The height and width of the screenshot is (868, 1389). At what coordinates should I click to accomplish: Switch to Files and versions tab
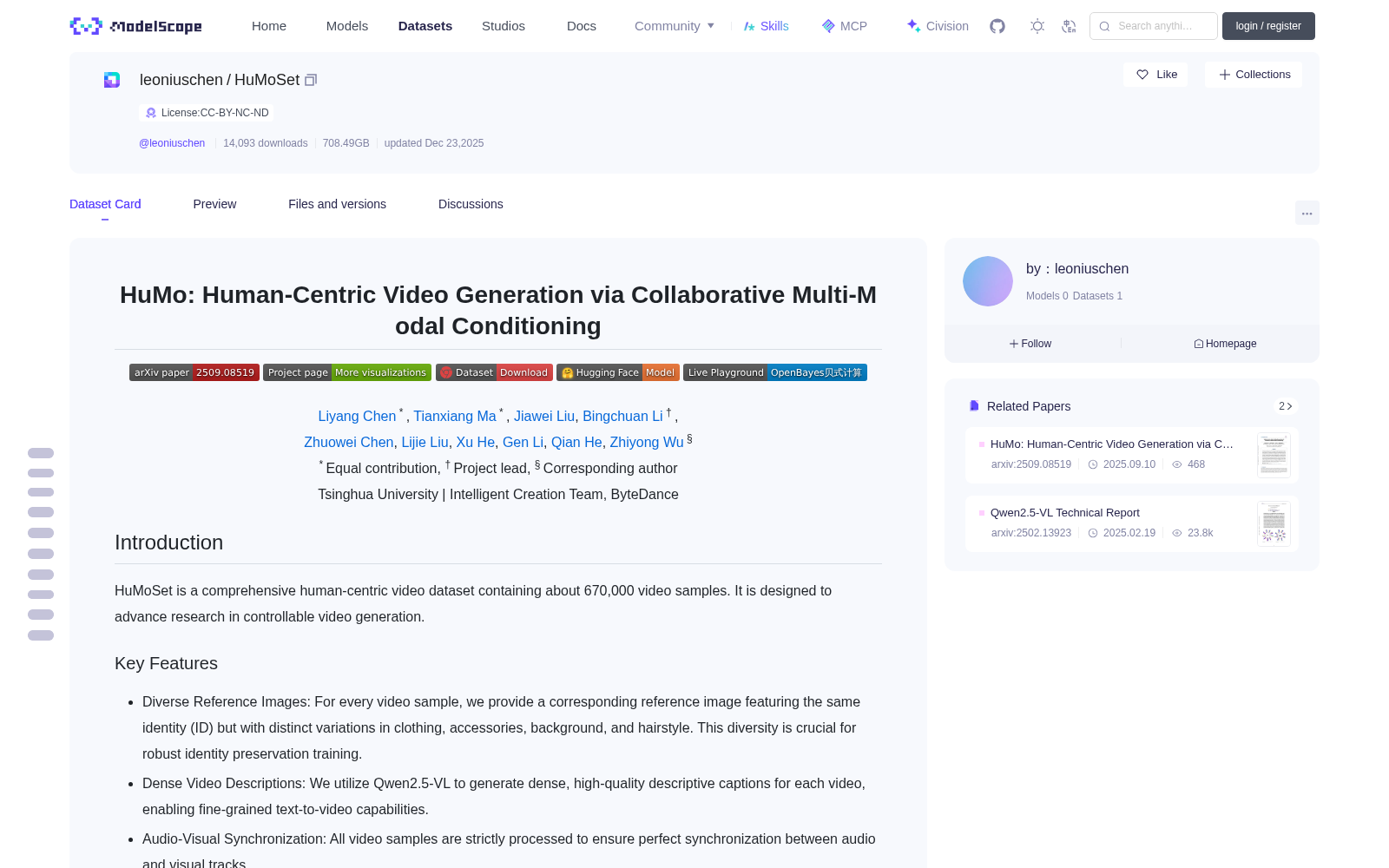pos(337,204)
